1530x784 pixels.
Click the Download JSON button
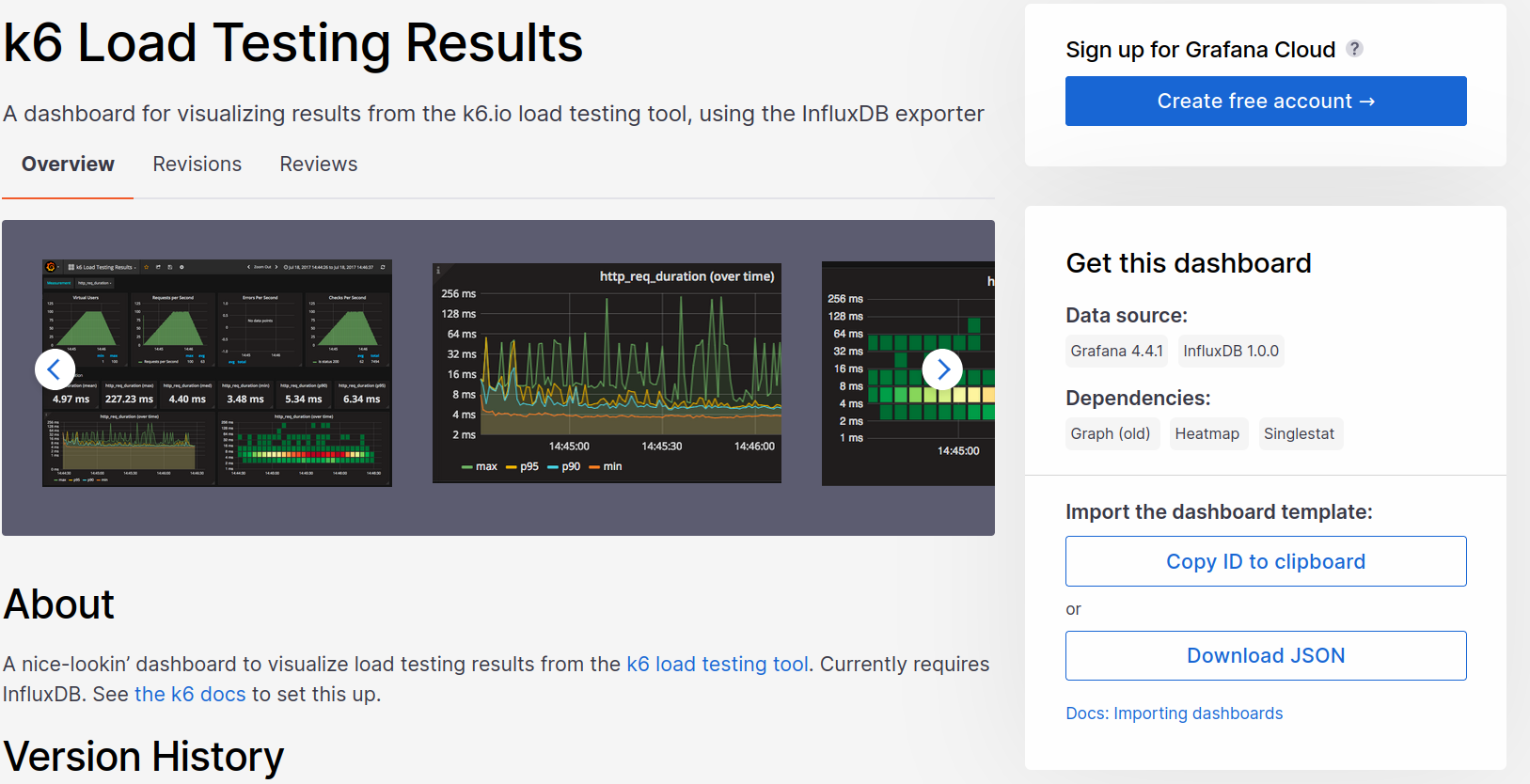point(1265,655)
